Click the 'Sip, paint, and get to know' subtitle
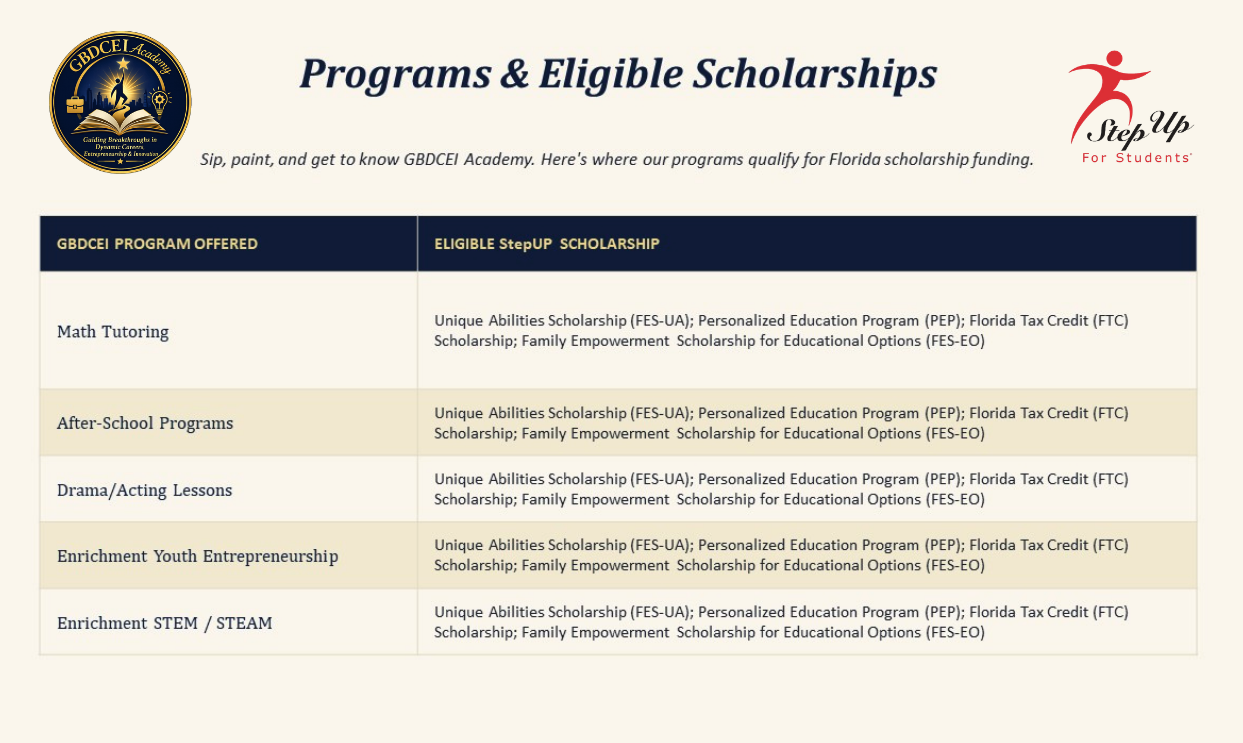The width and height of the screenshot is (1243, 743). (x=616, y=159)
